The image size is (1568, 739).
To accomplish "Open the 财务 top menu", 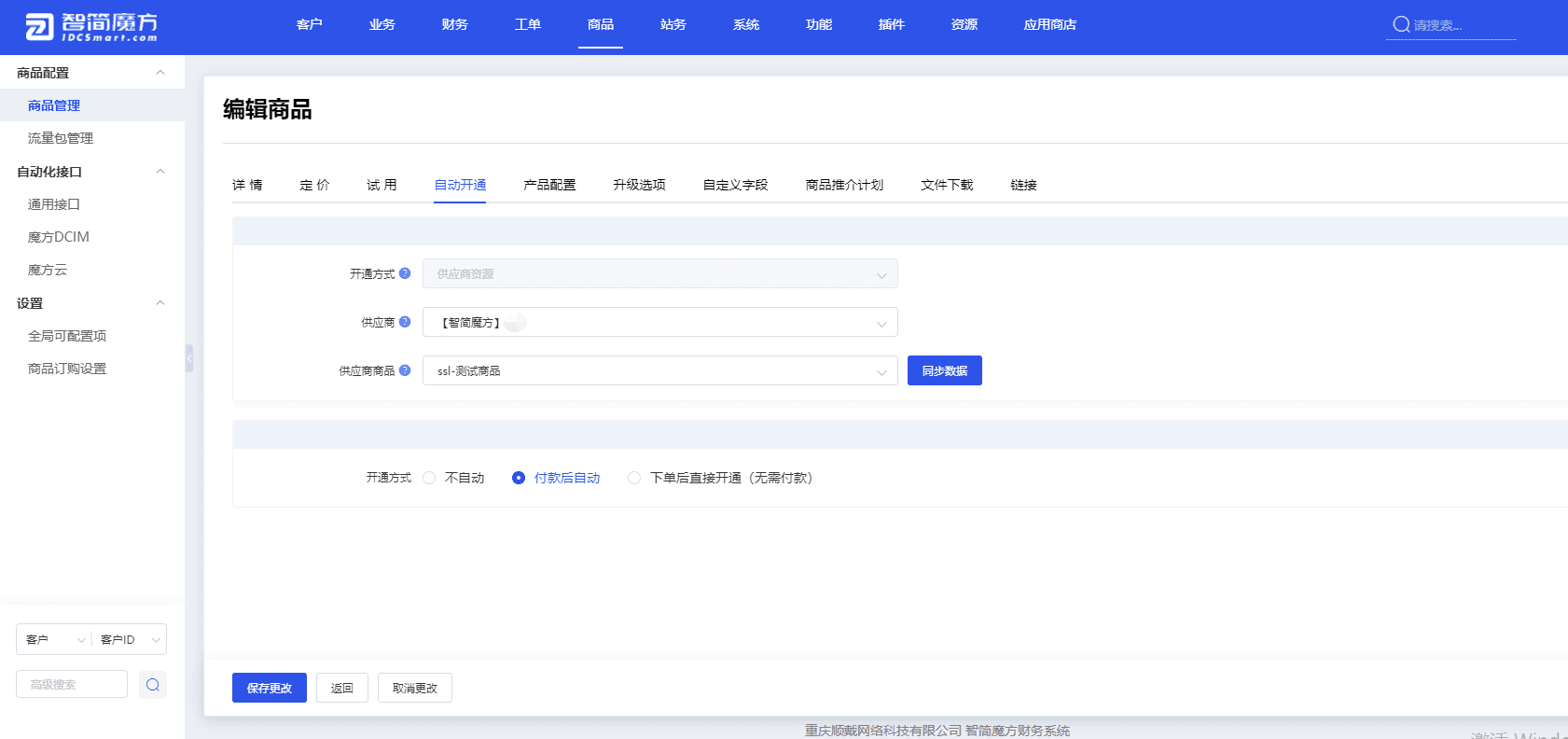I will coord(455,25).
